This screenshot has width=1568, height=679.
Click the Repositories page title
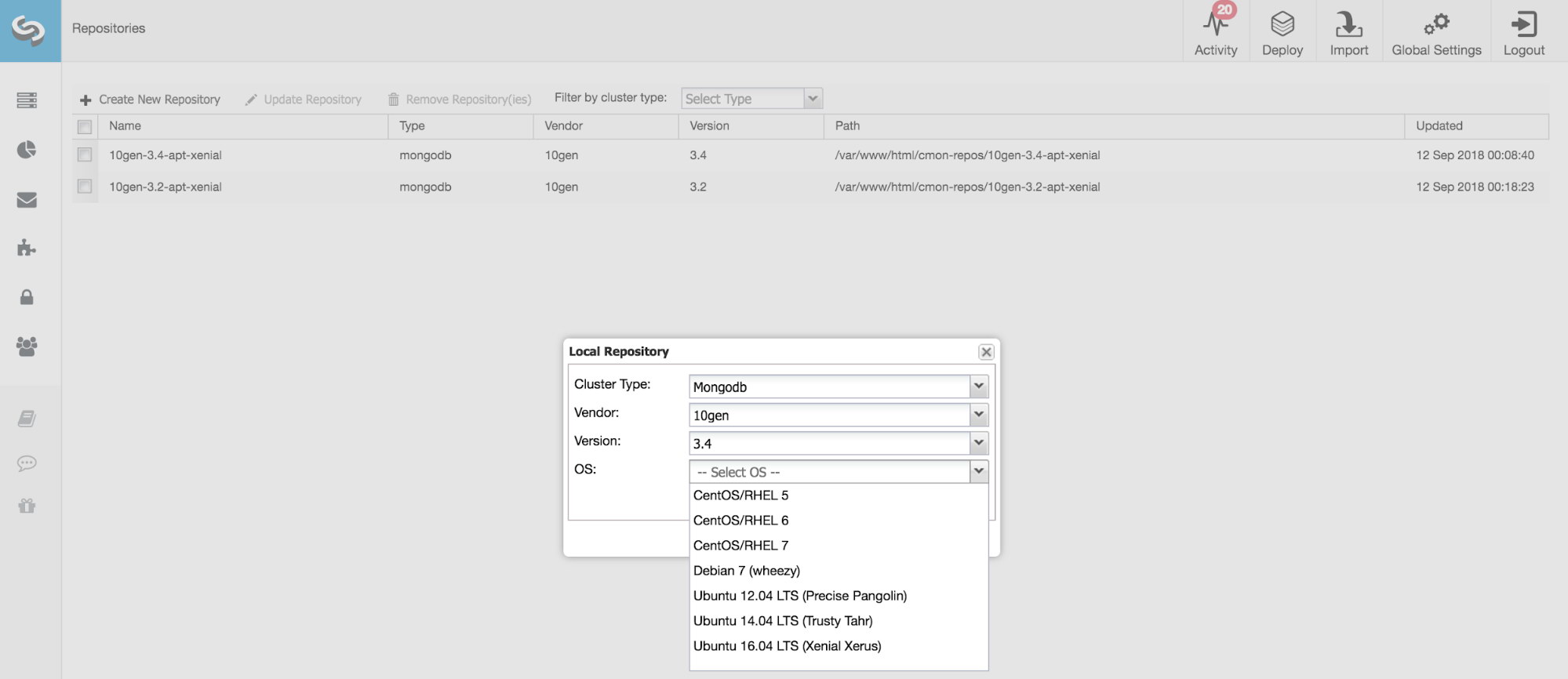(109, 28)
